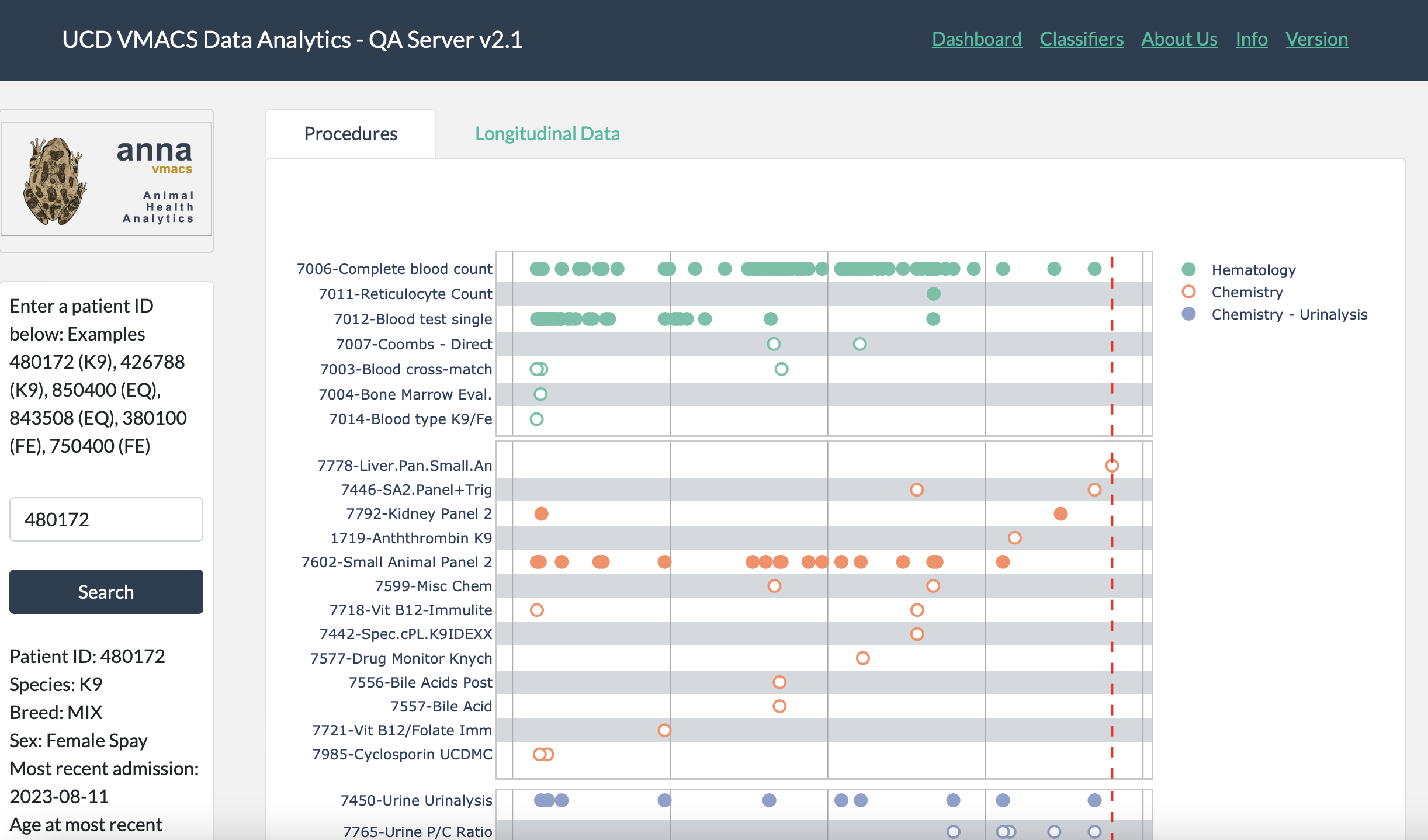Click the last 7718-Vit B12-Immulite marker
The width and height of the screenshot is (1428, 840).
point(917,610)
